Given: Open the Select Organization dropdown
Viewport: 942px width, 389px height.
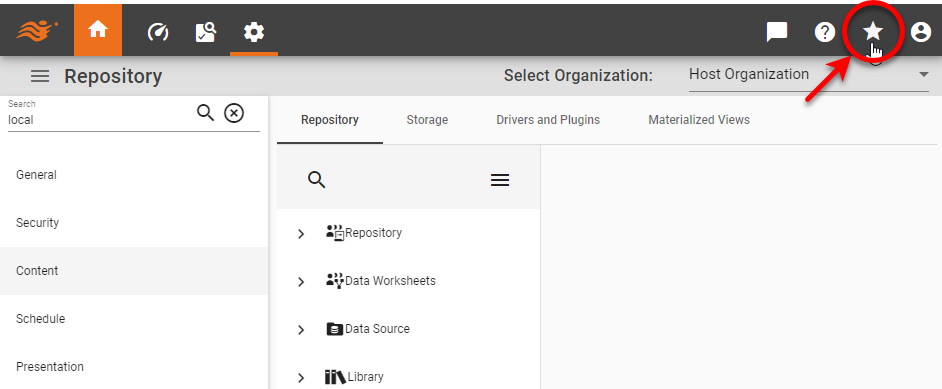Looking at the screenshot, I should [x=809, y=75].
